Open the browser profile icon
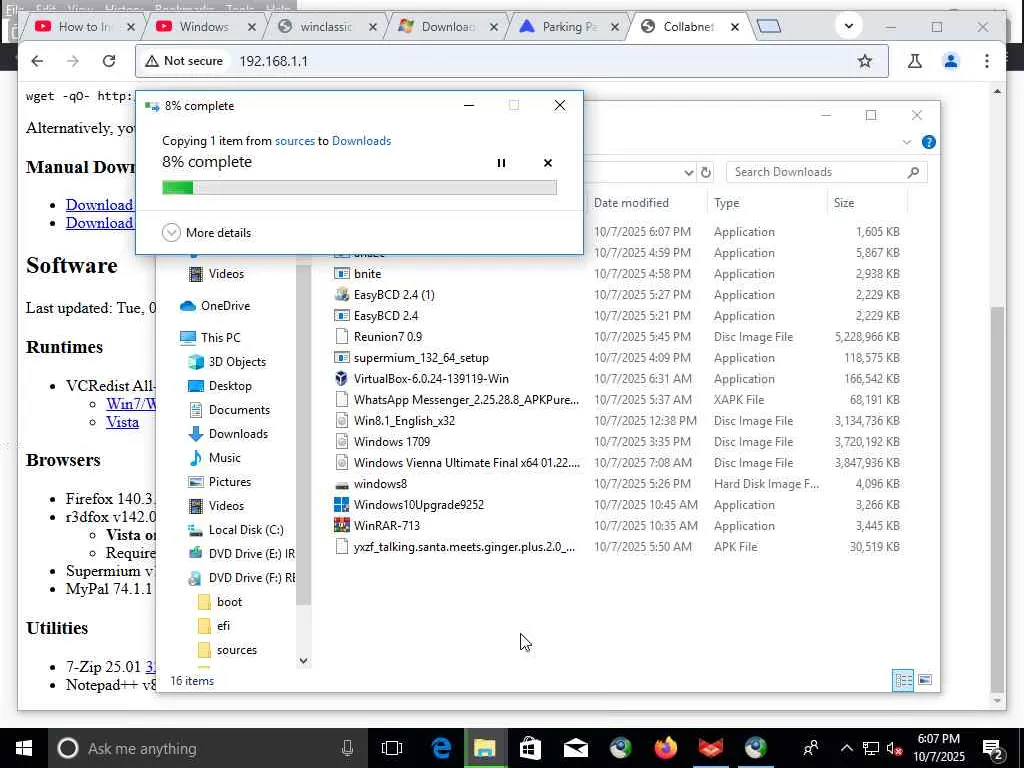The image size is (1024, 768). [951, 61]
